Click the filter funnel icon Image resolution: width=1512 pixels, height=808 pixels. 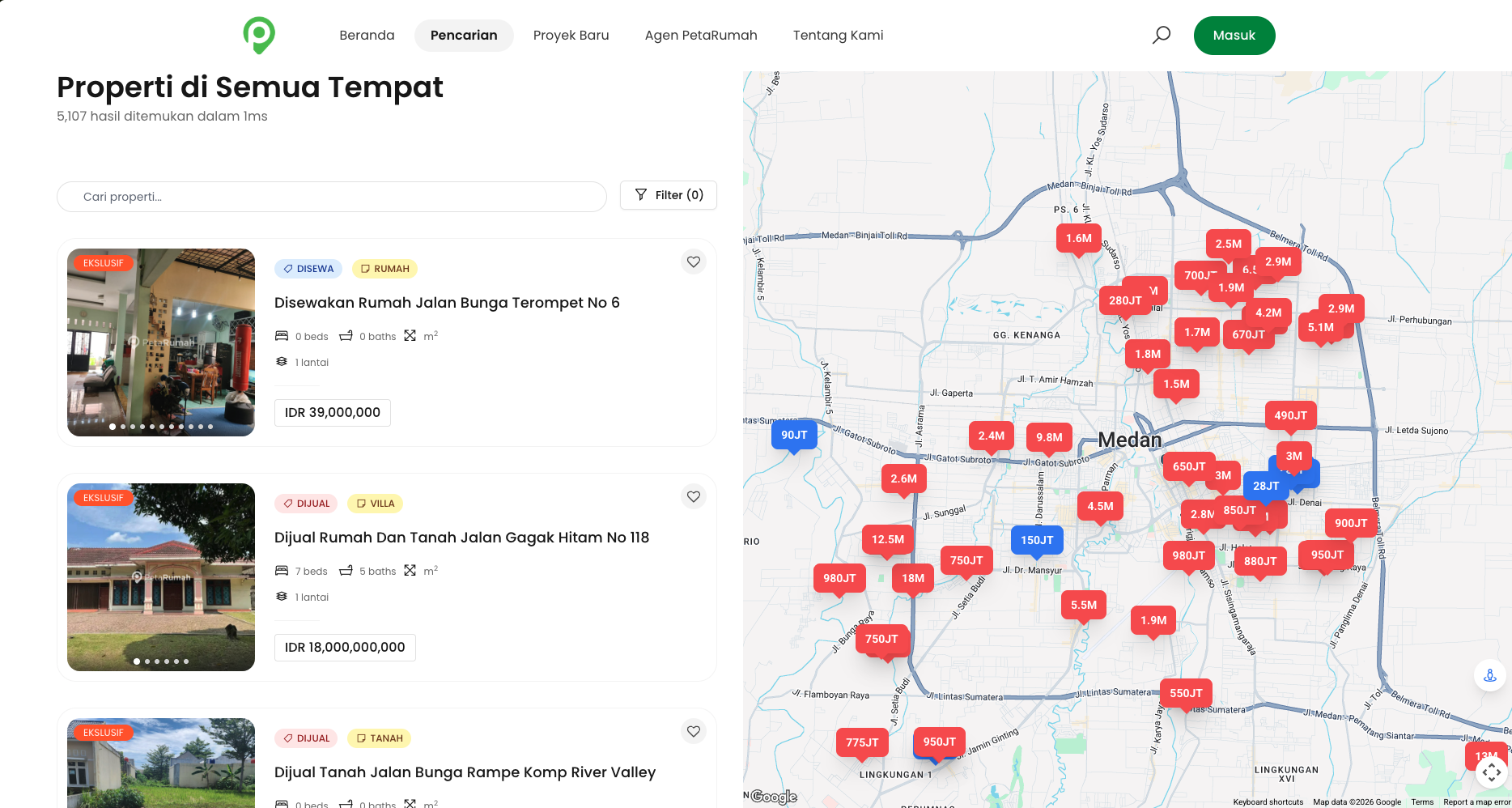tap(642, 194)
